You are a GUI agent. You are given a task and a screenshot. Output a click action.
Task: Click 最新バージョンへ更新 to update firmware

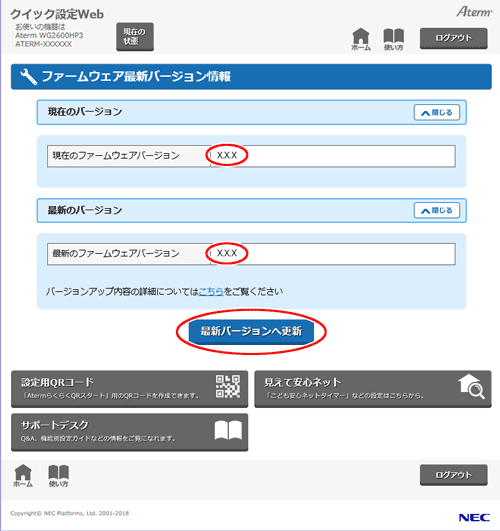251,331
